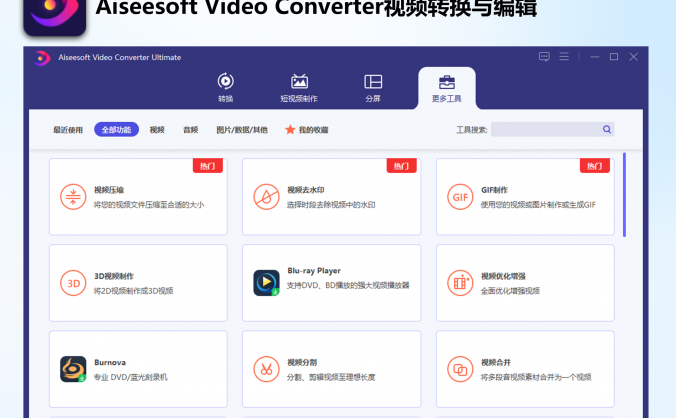Click the 视频分割 scissors icon
The image size is (676, 418).
266,369
